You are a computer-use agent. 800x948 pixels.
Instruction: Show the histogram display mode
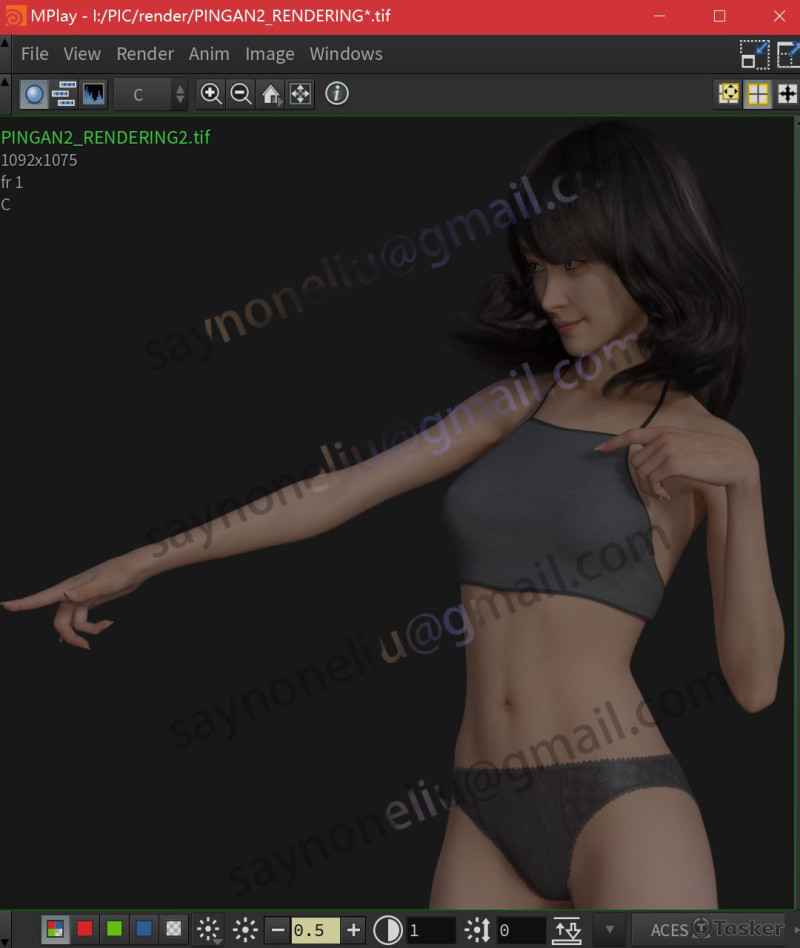pos(89,94)
